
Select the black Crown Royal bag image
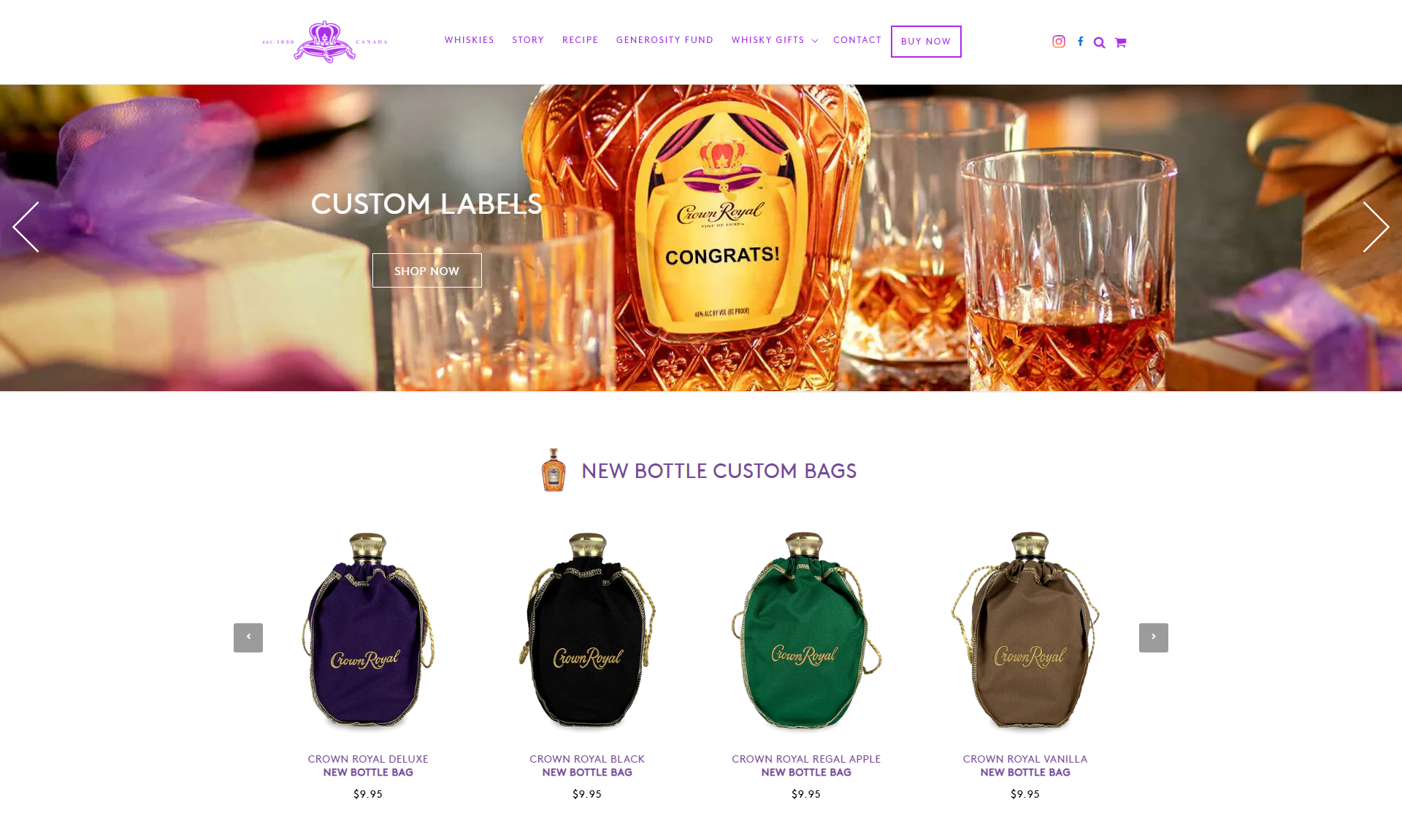[x=587, y=631]
